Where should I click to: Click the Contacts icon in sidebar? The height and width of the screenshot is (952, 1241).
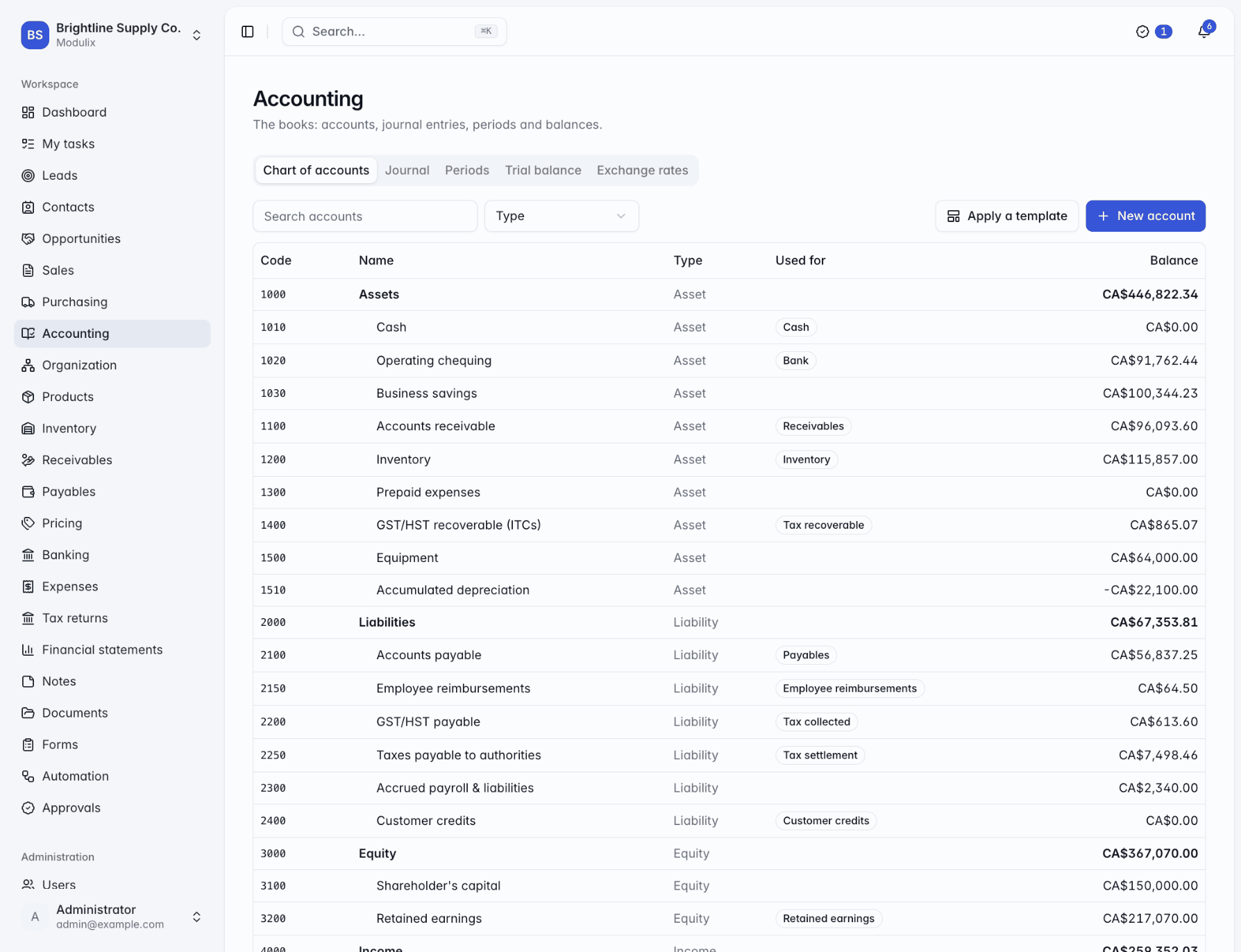(x=28, y=207)
